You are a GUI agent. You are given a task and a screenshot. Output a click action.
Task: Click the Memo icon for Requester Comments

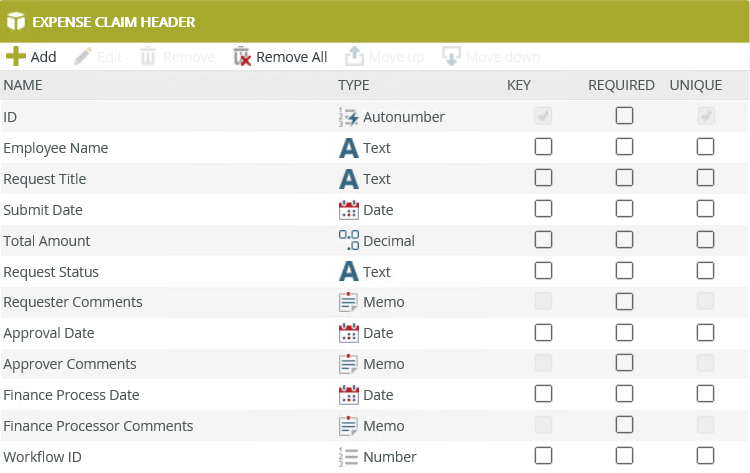coord(349,302)
